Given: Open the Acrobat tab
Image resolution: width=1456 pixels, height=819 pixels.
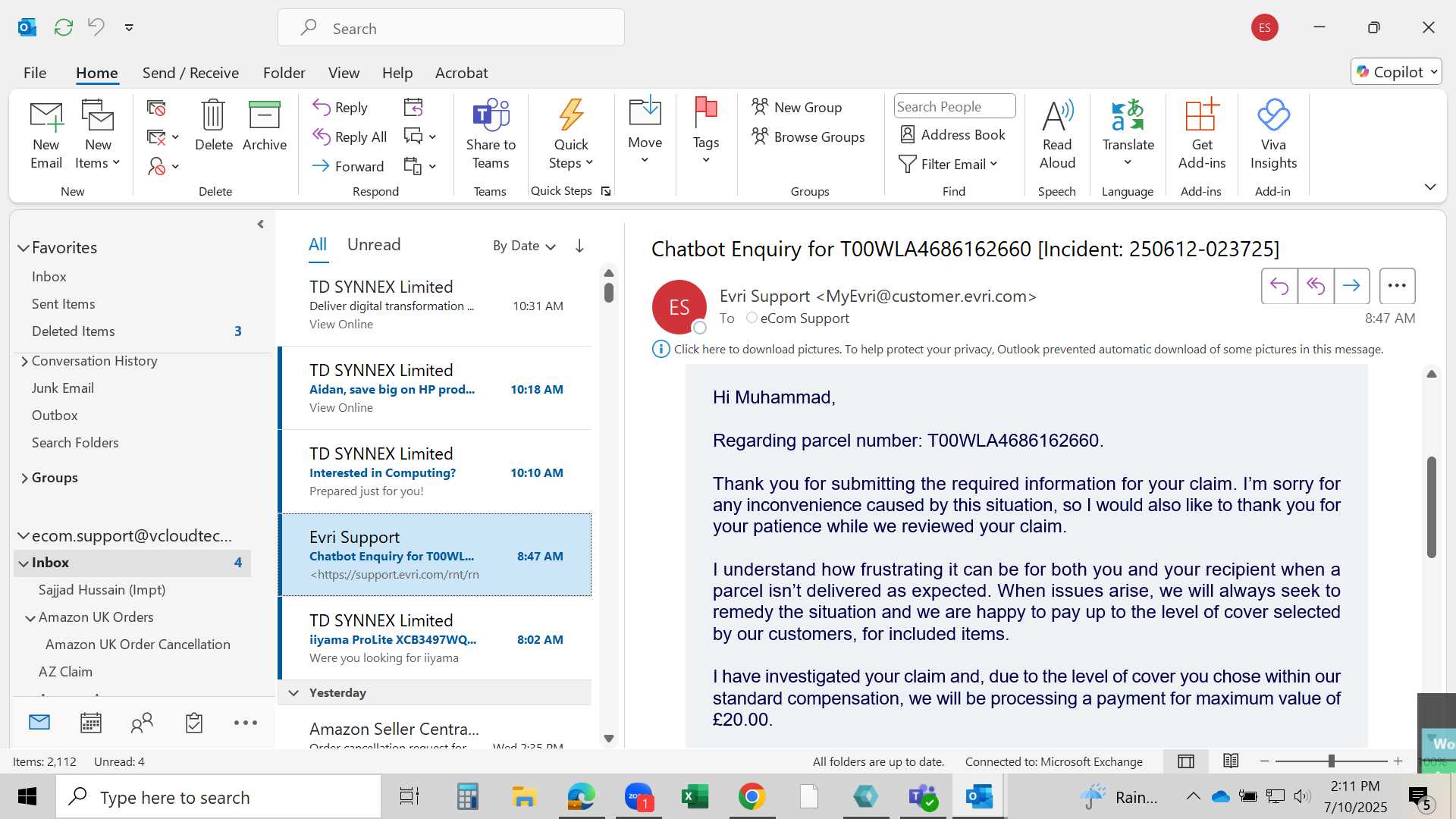Looking at the screenshot, I should tap(461, 73).
